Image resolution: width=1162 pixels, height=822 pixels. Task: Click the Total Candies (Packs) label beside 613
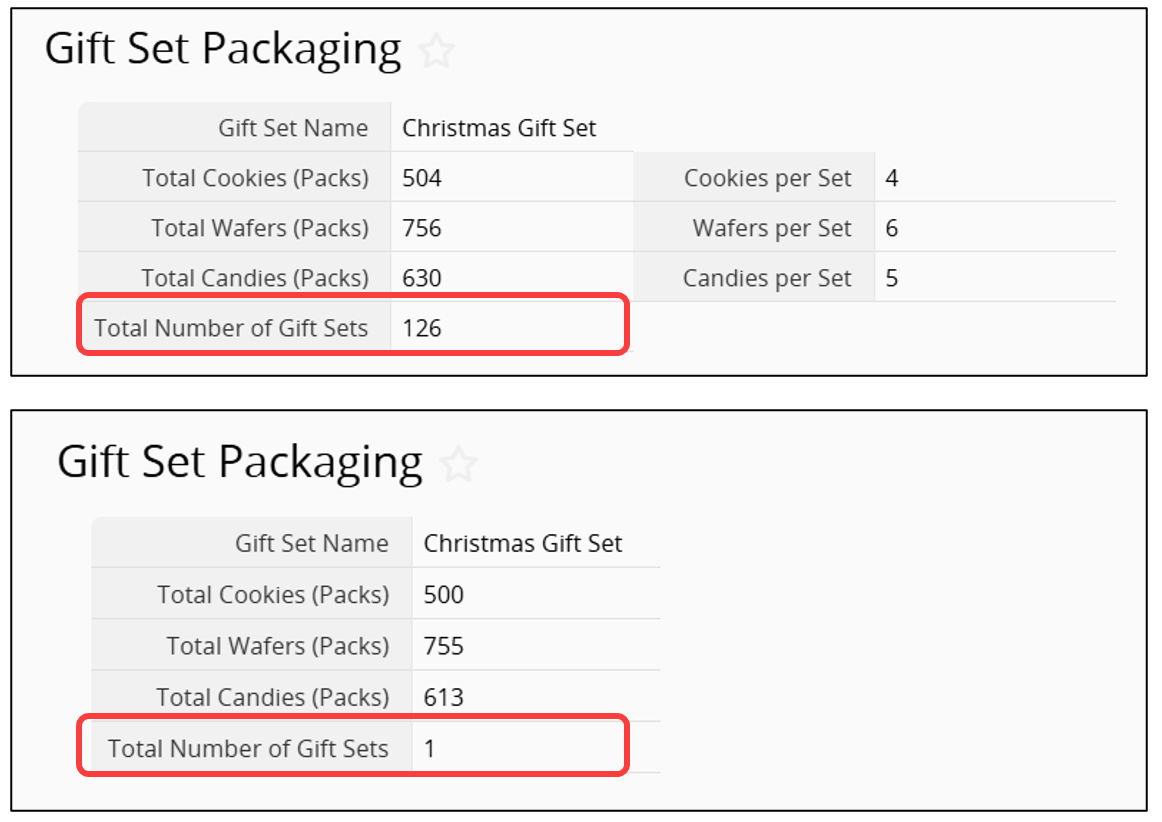click(x=272, y=697)
